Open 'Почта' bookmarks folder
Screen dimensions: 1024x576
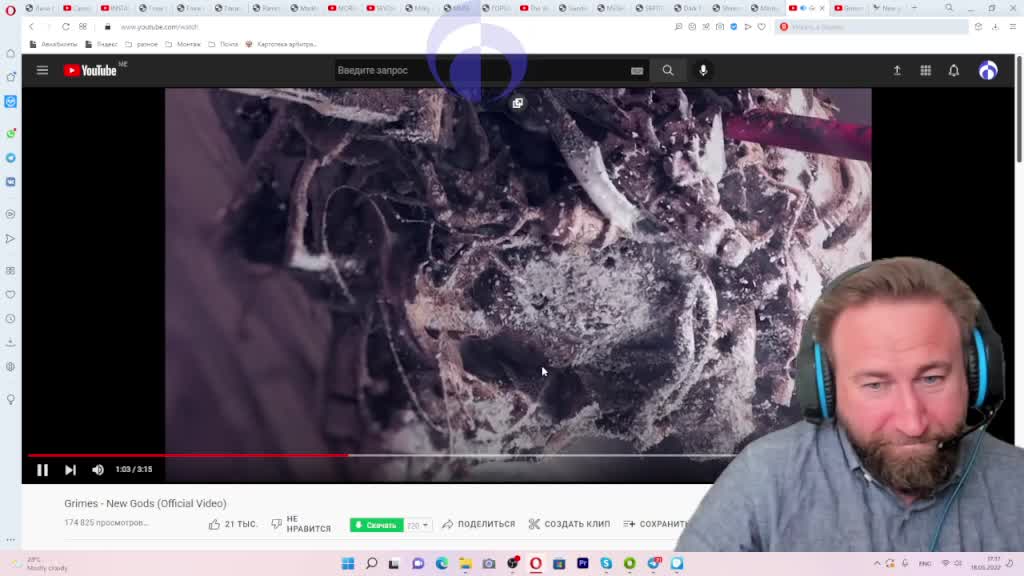(223, 44)
